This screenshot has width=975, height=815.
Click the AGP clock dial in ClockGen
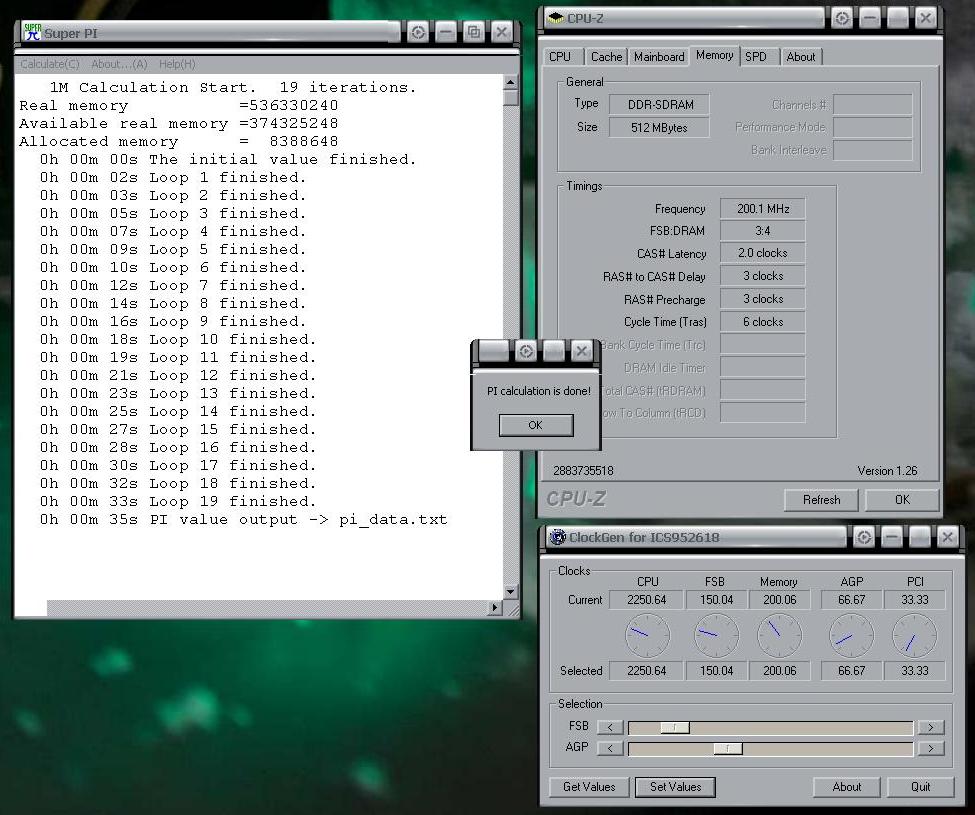point(852,635)
